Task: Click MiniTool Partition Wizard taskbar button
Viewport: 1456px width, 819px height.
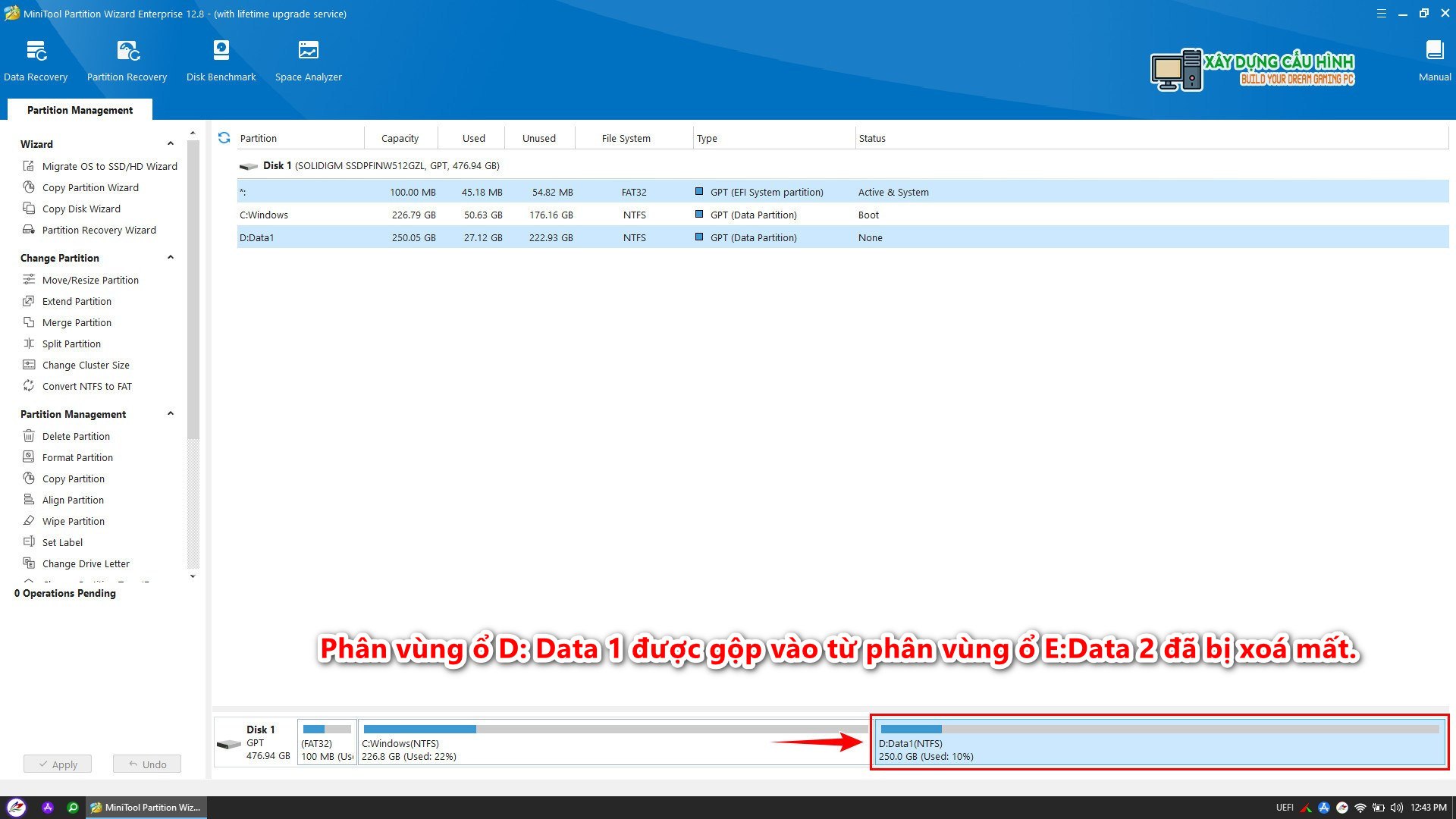Action: (x=146, y=808)
